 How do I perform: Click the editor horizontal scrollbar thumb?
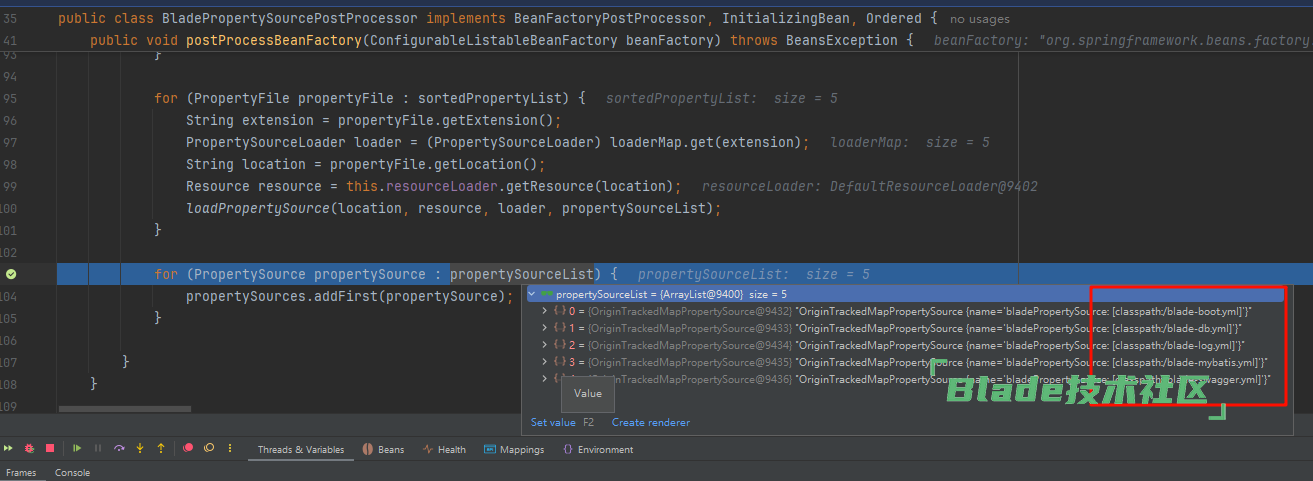124,408
